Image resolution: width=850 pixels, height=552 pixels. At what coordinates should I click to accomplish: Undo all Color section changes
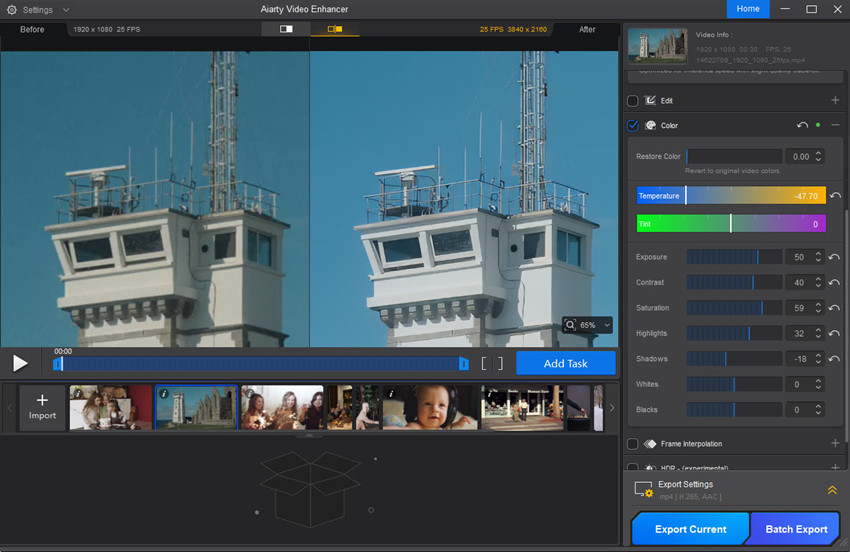[x=802, y=126]
